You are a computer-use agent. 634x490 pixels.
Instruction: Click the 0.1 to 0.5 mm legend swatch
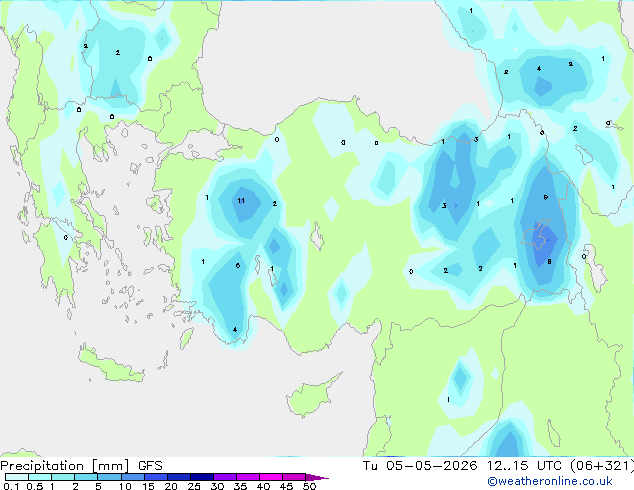17,477
